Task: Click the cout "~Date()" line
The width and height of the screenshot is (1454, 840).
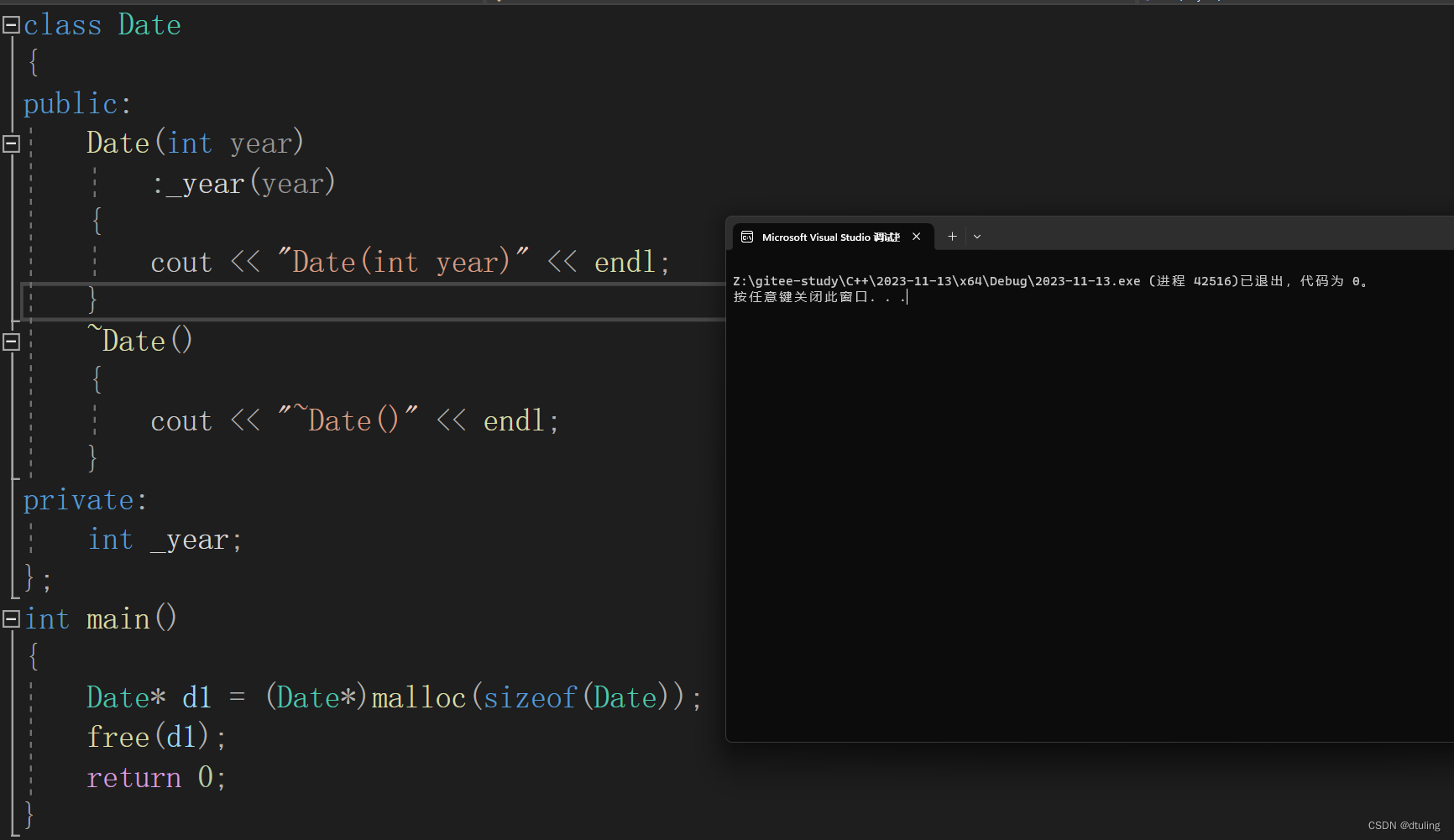Action: [x=354, y=420]
